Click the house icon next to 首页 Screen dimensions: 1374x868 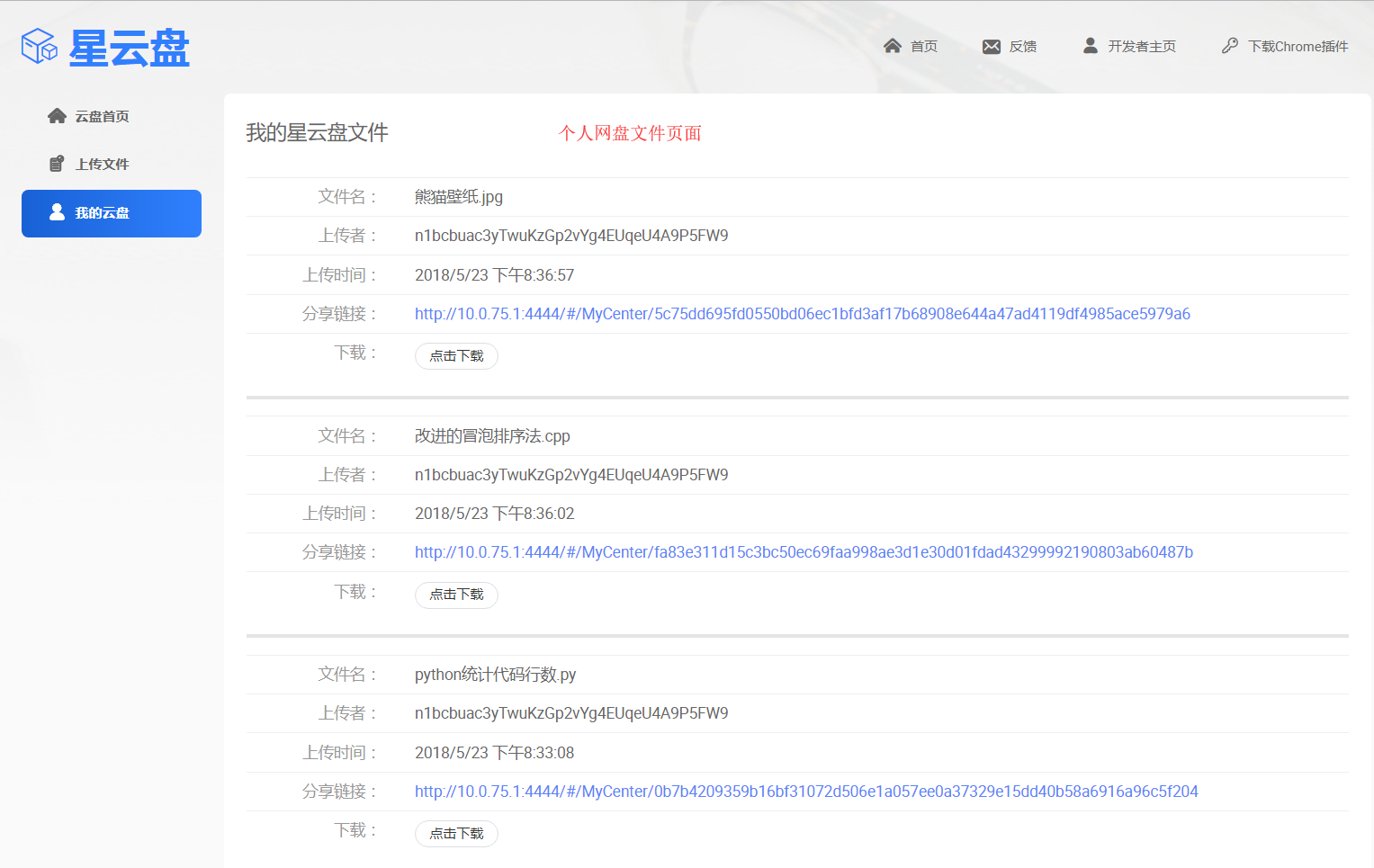(893, 46)
